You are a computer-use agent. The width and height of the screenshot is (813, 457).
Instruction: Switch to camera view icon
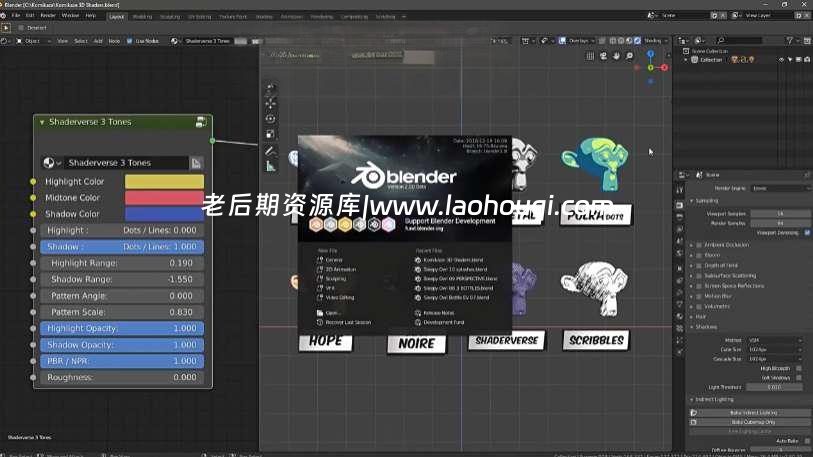[x=604, y=56]
